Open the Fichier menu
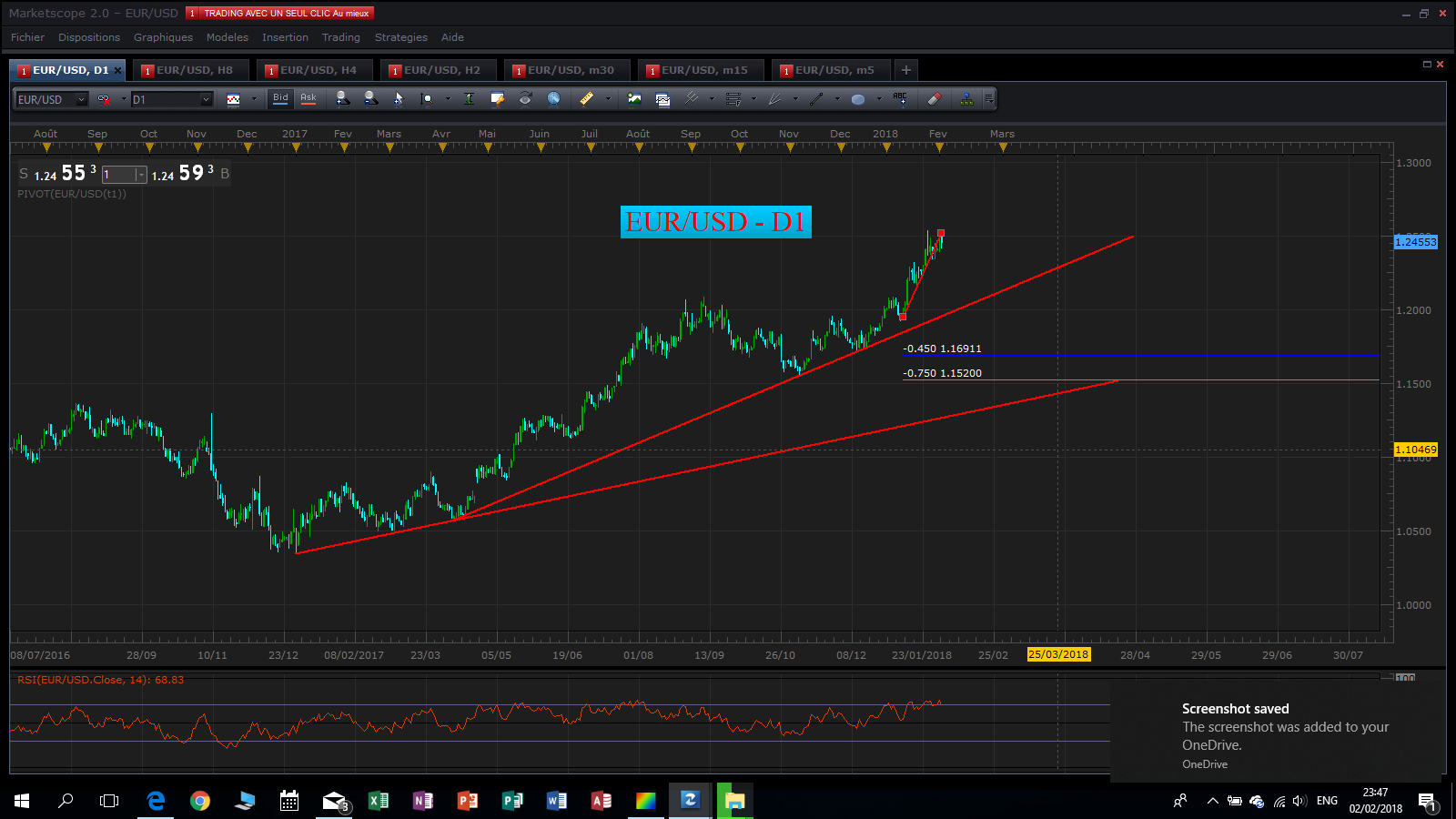Viewport: 1456px width, 819px height. pos(27,37)
